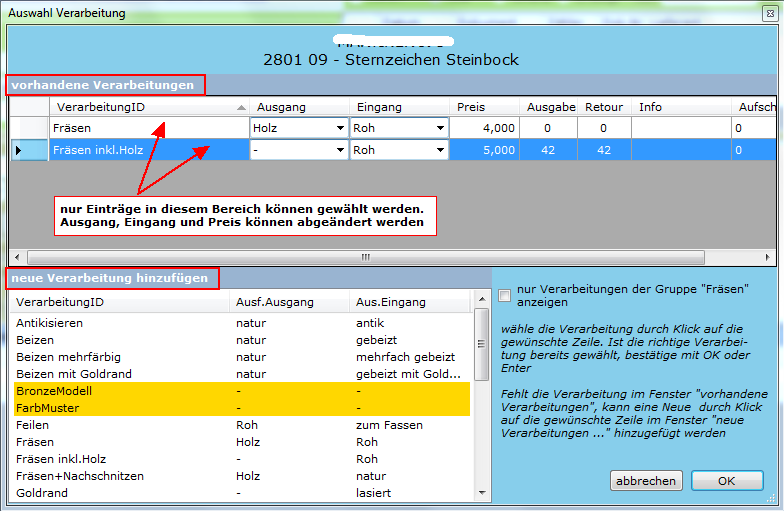Open Eingang dropdown in Fräsen inkl.Holz row
The height and width of the screenshot is (511, 784).
[x=440, y=150]
